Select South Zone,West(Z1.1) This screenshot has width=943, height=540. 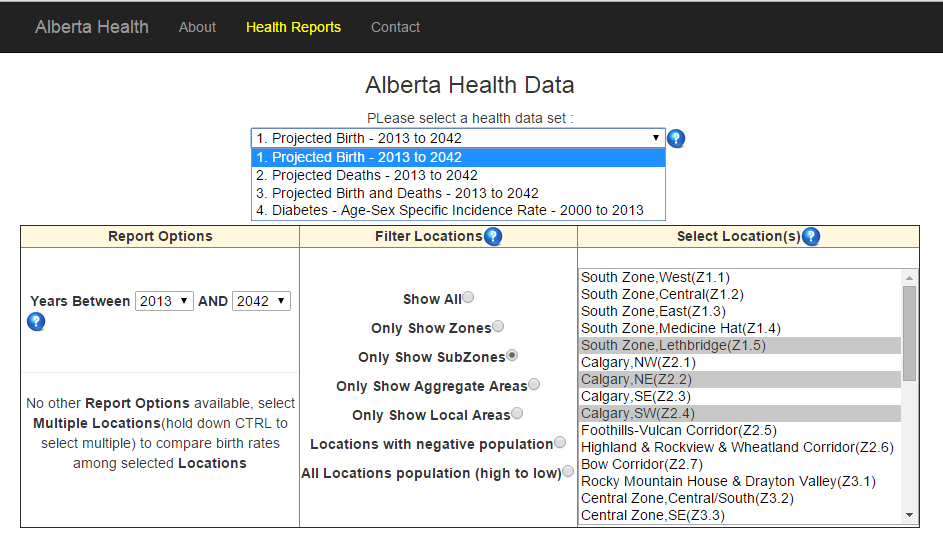(x=740, y=277)
